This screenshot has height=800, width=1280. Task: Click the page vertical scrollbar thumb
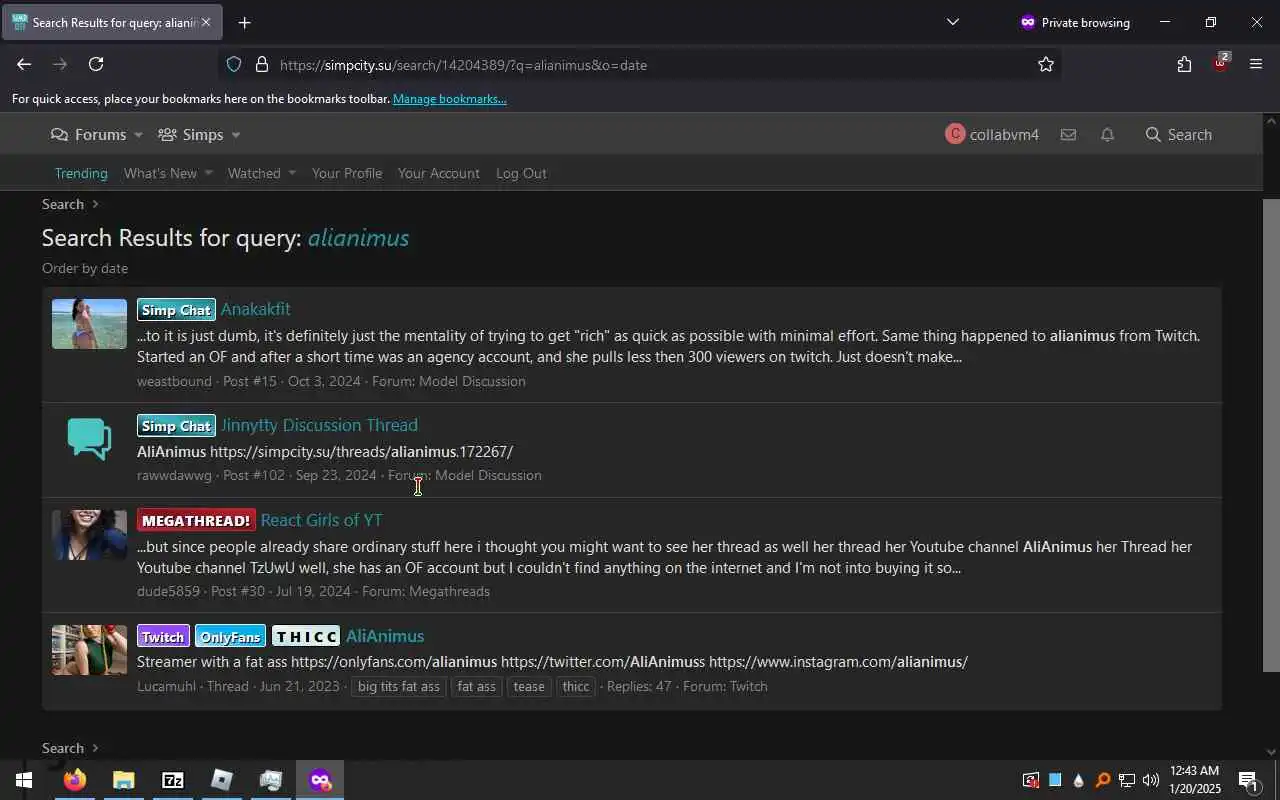(1271, 435)
